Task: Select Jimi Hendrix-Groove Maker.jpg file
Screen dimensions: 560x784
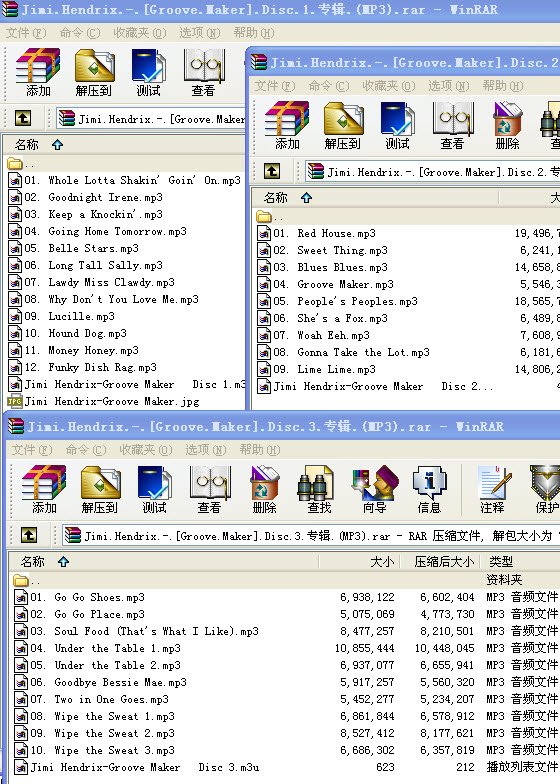Action: coord(104,402)
